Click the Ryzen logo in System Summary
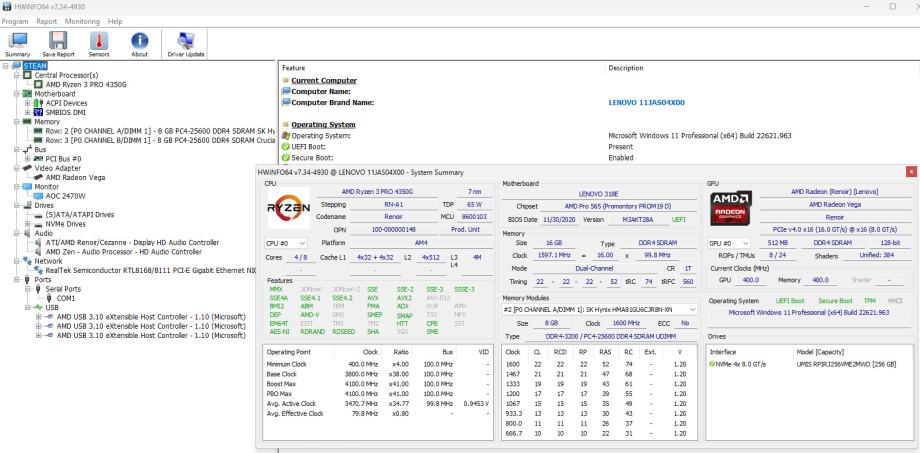Image resolution: width=920 pixels, height=453 pixels. click(289, 208)
